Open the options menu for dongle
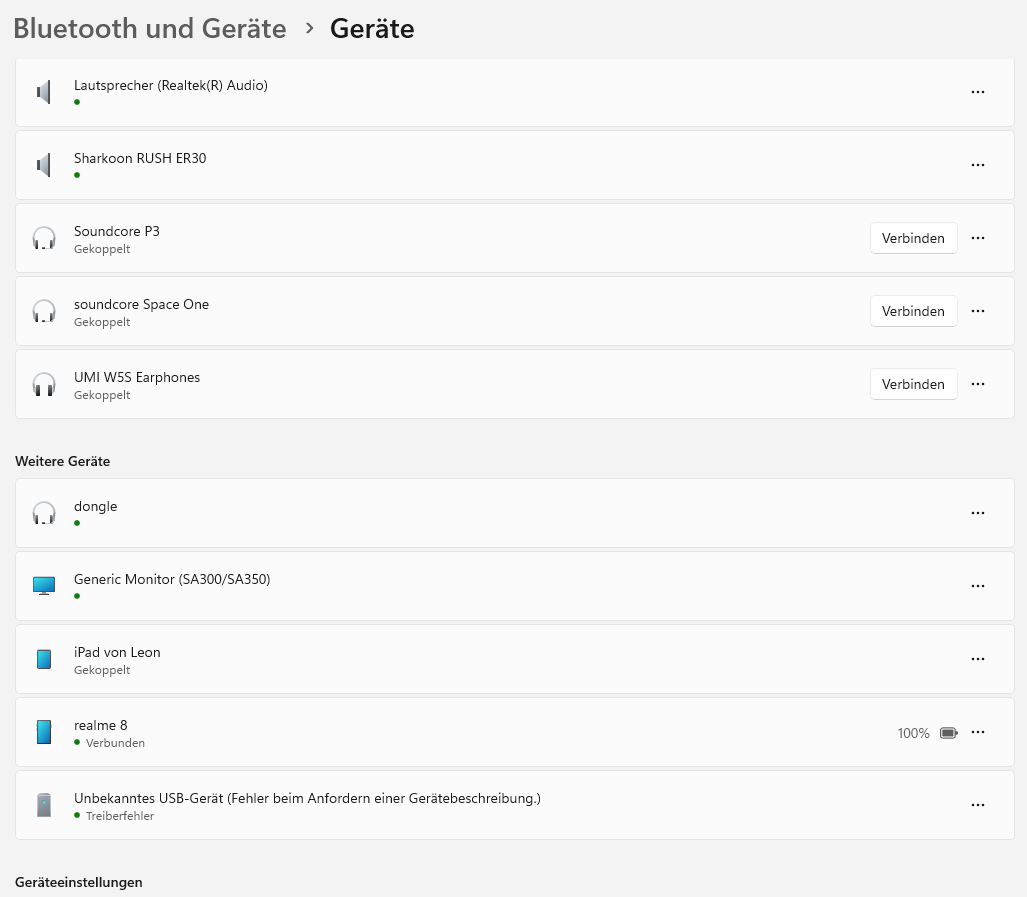This screenshot has height=897, width=1027. 977,512
